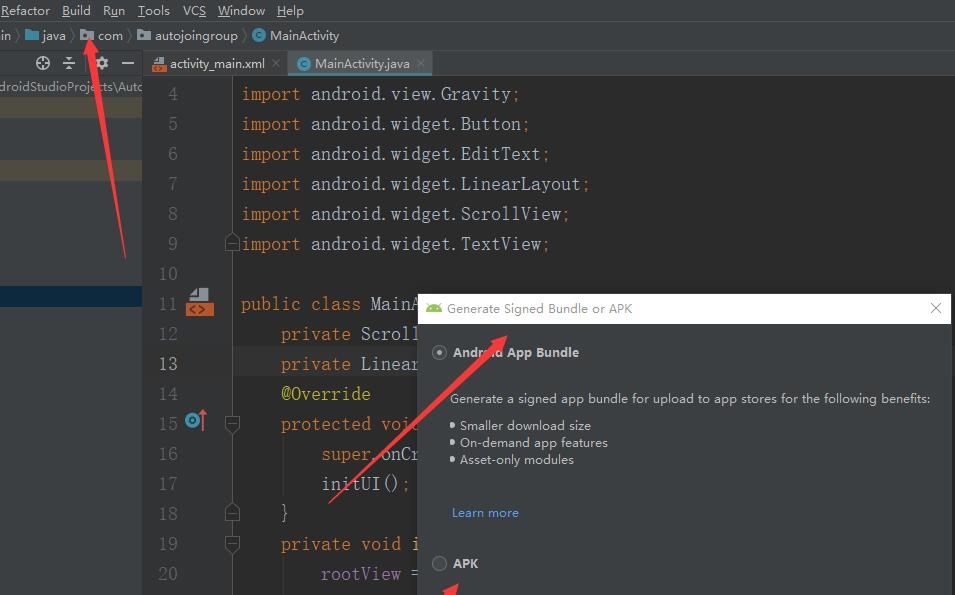
Task: Collapse the import block fold marker on line 9
Action: [232, 244]
